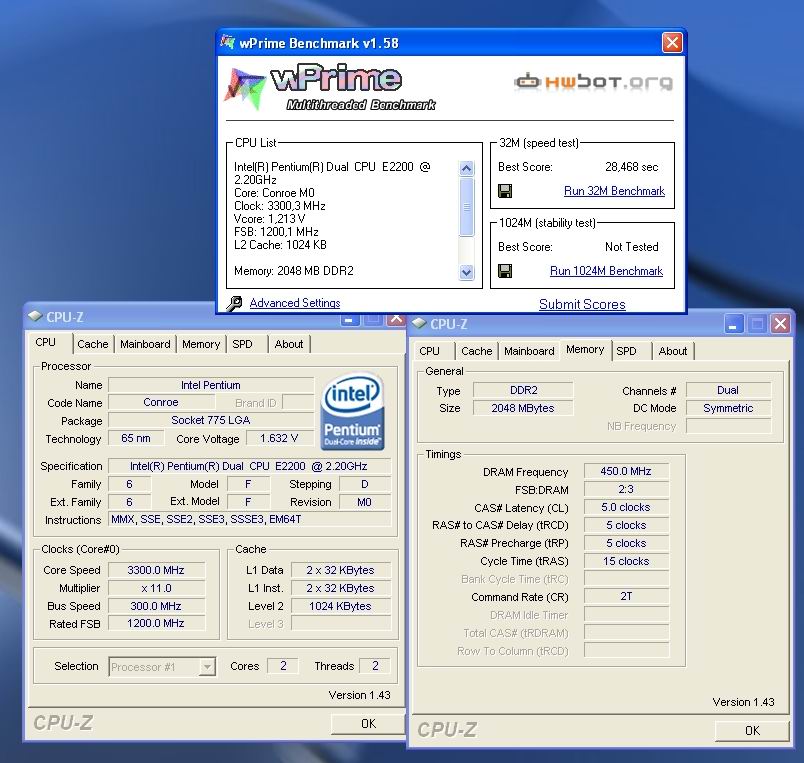804x763 pixels.
Task: Click the Core Voltage 1.632 V field
Action: [279, 438]
